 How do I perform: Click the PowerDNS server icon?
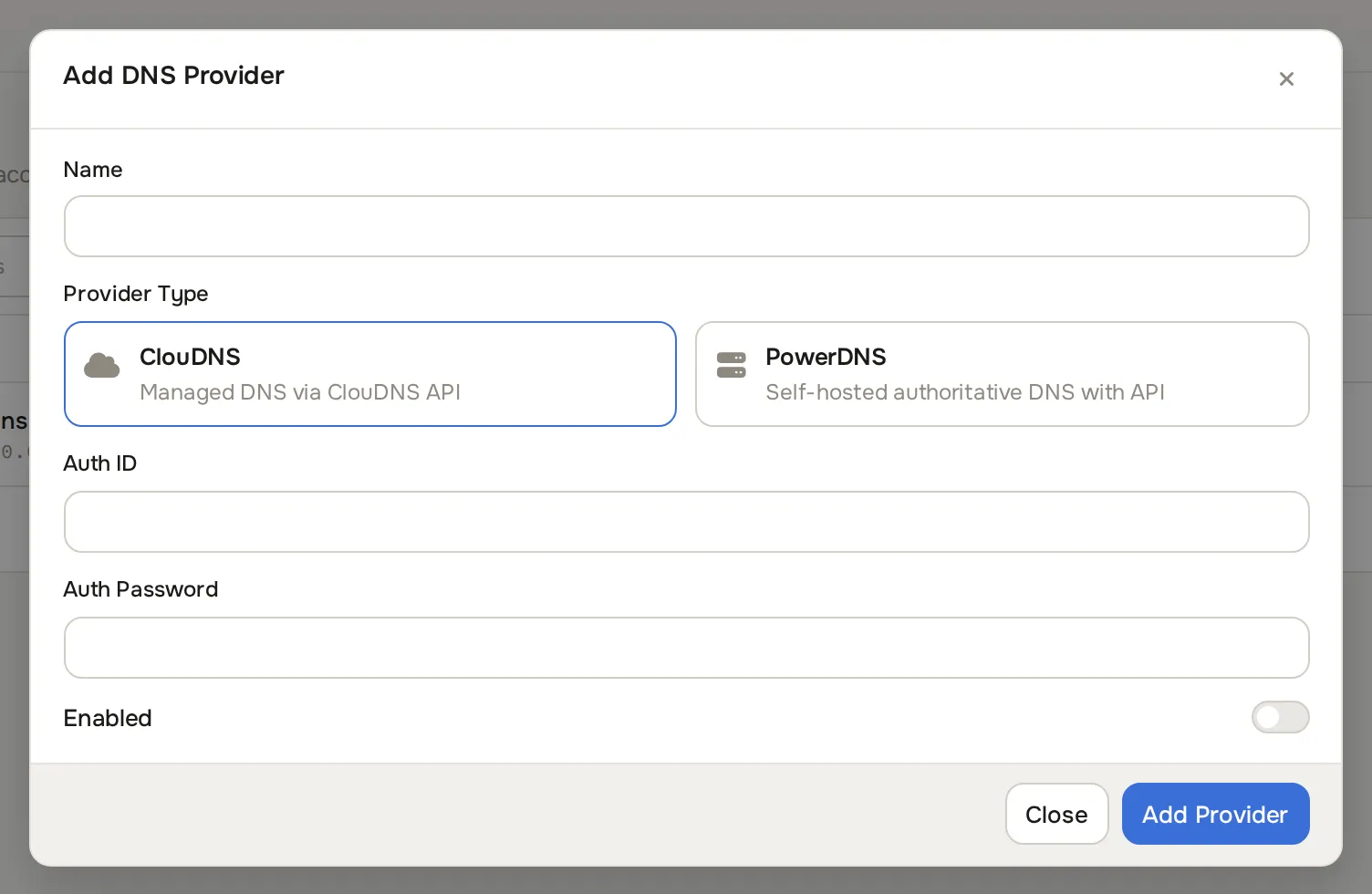point(732,365)
